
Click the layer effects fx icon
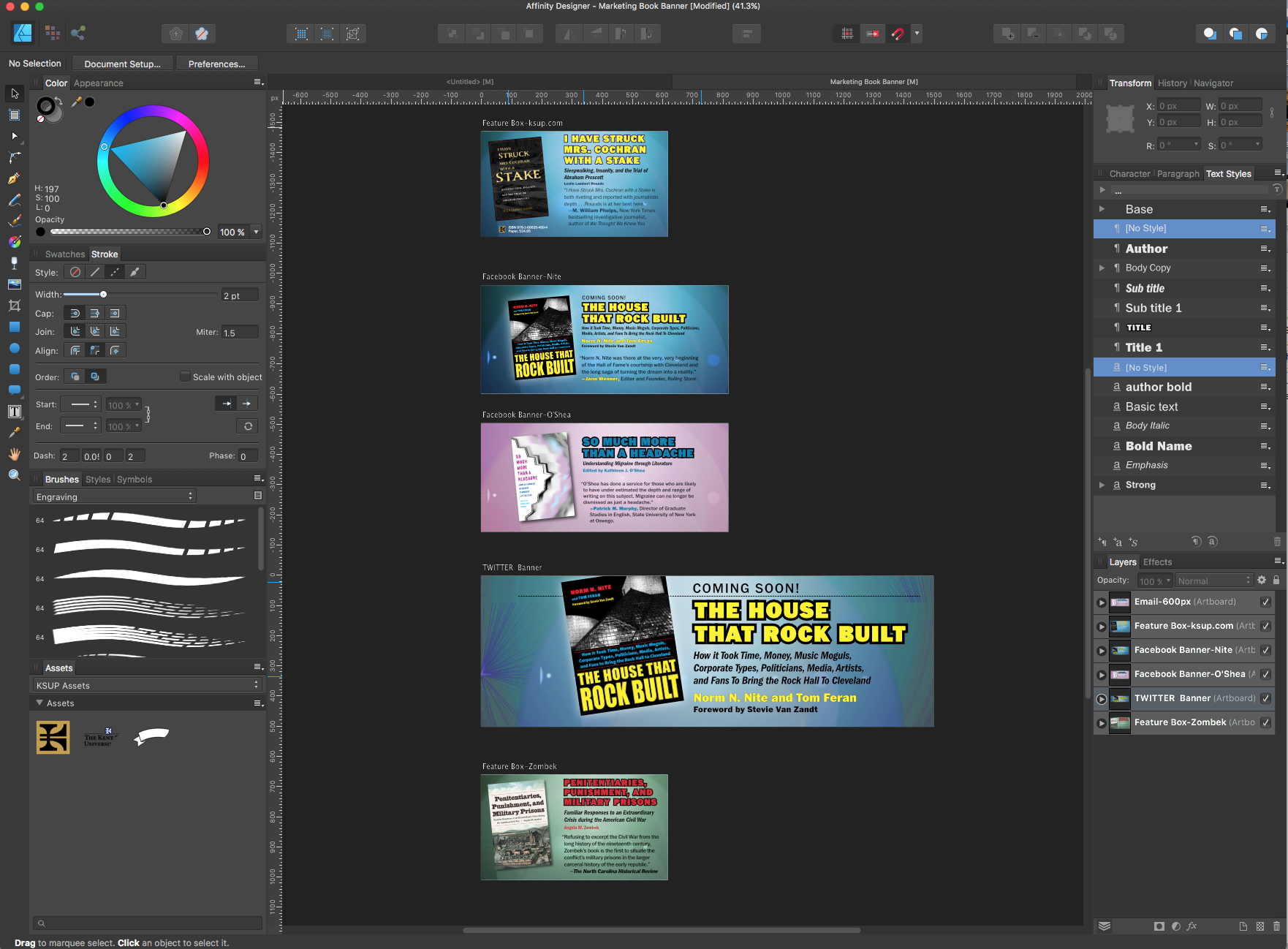[x=1192, y=926]
